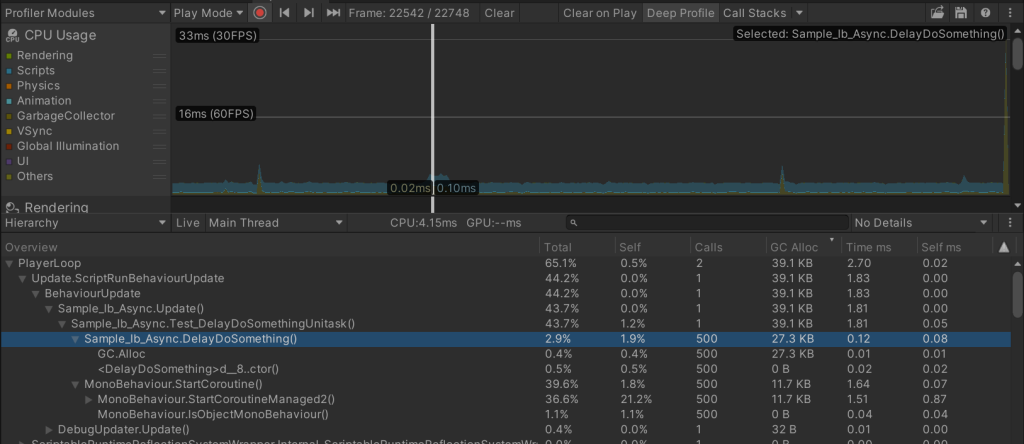Open the Profiler Modules dropdown
1024x444 pixels.
(84, 13)
